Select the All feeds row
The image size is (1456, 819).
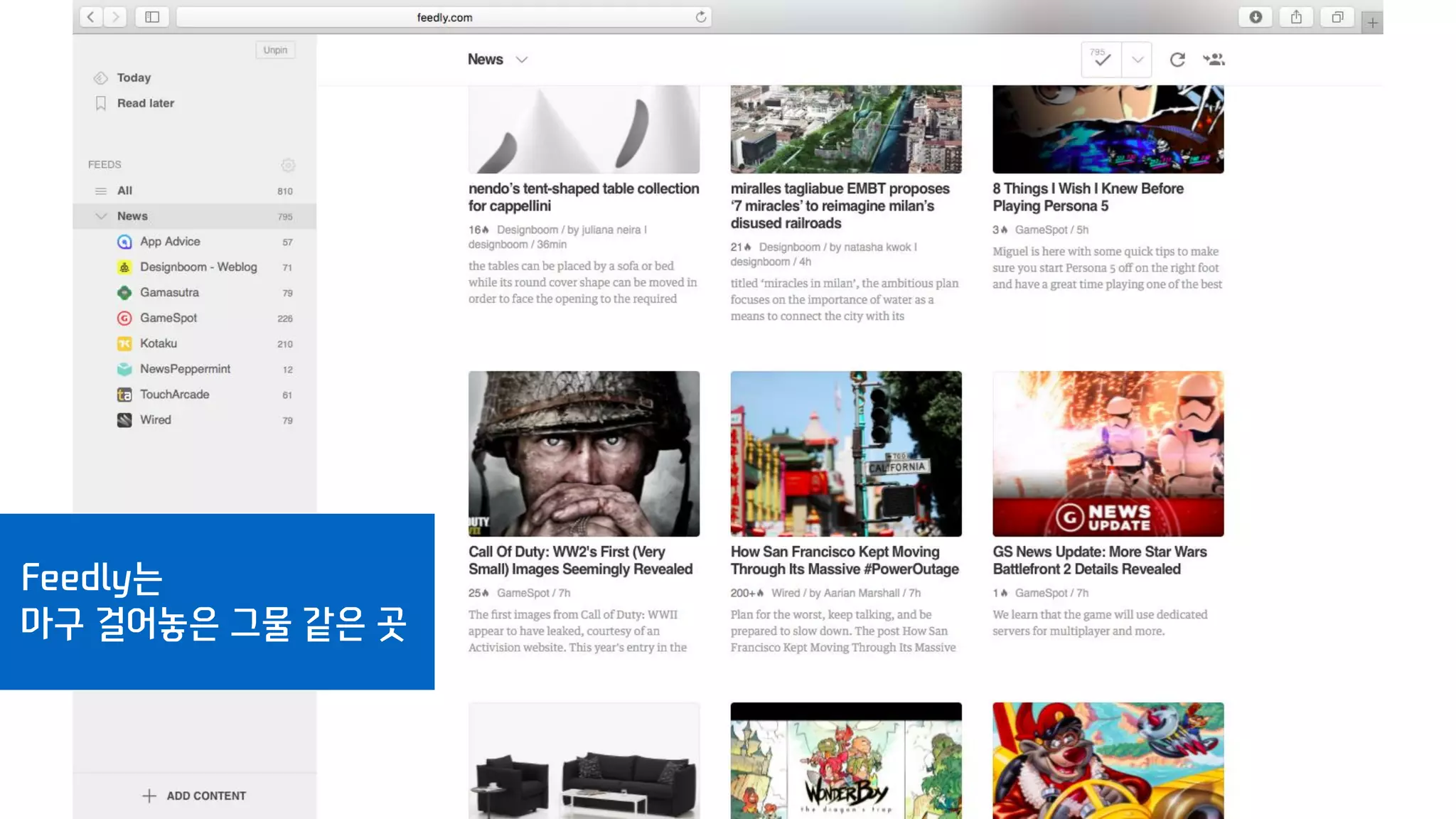[x=194, y=191]
